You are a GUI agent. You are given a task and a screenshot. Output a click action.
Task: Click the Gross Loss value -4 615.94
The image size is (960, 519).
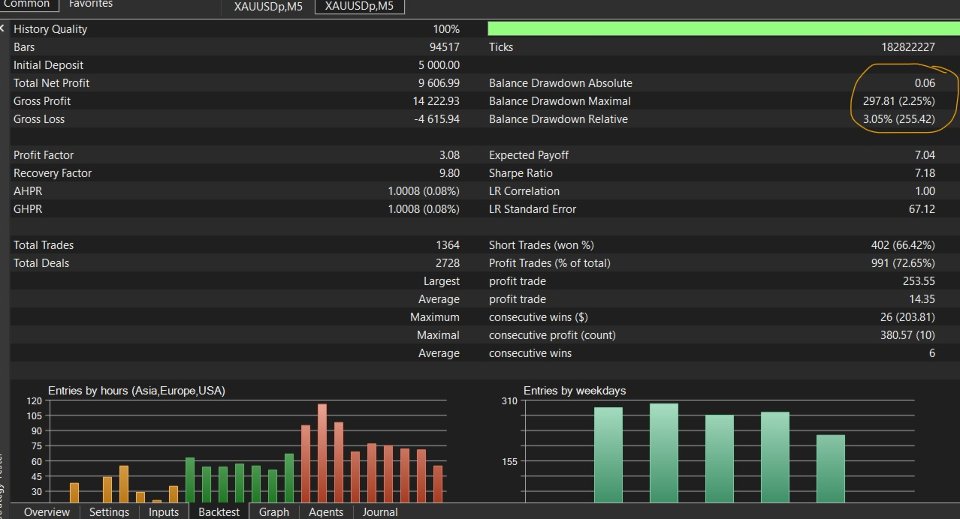(x=437, y=119)
